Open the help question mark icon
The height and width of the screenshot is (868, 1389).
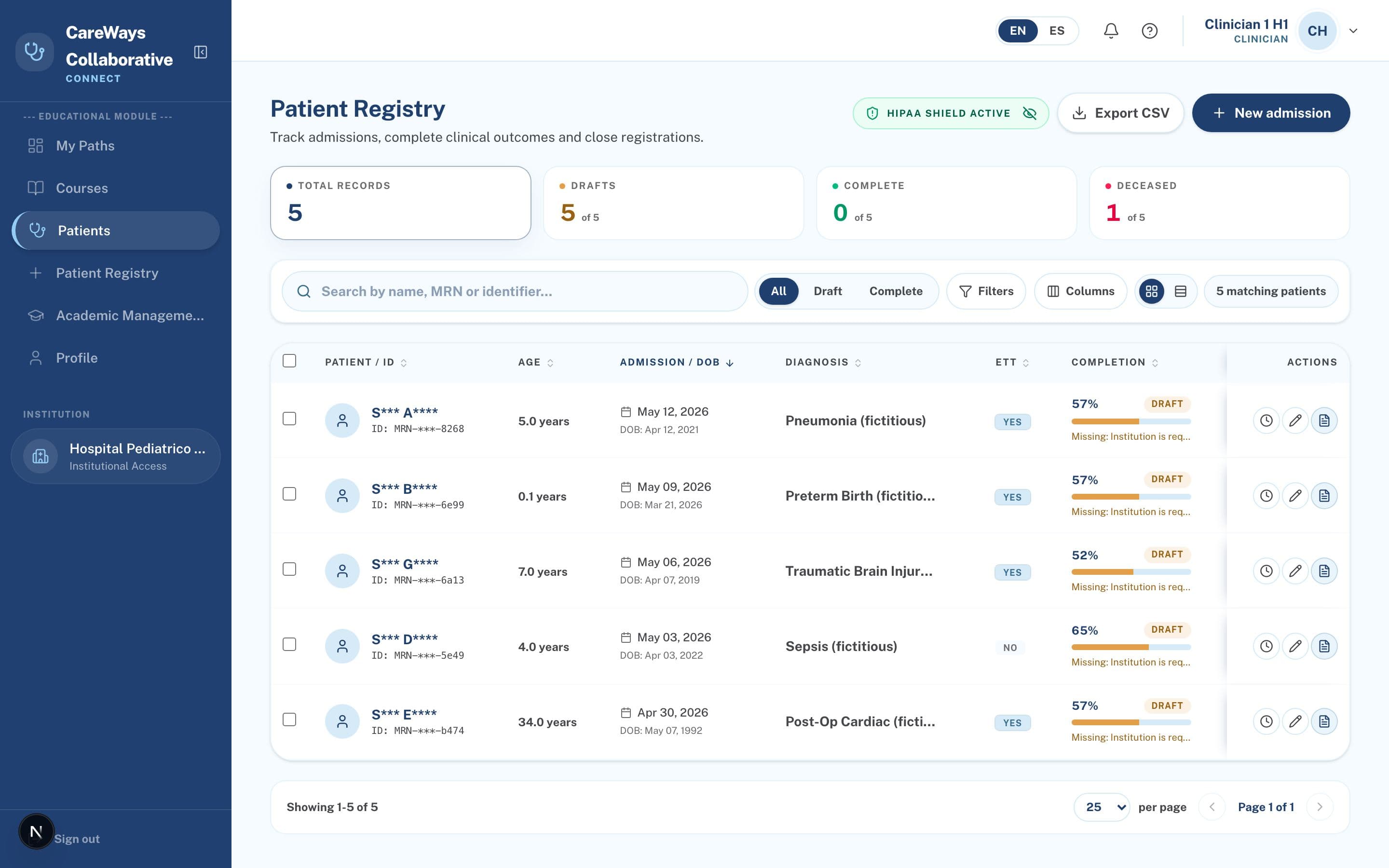1149,31
